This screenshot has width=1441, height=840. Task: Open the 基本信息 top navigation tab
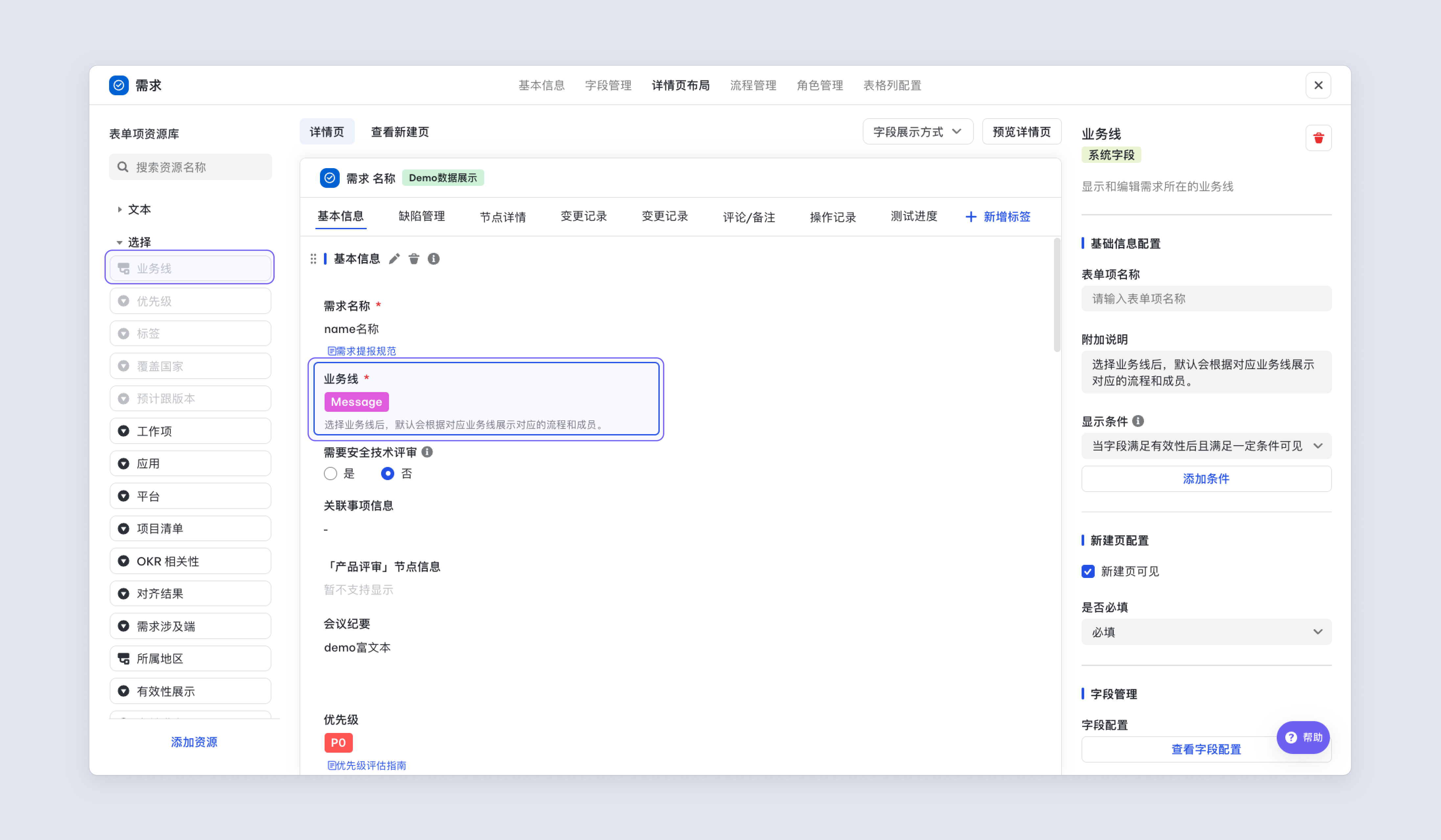pyautogui.click(x=541, y=85)
